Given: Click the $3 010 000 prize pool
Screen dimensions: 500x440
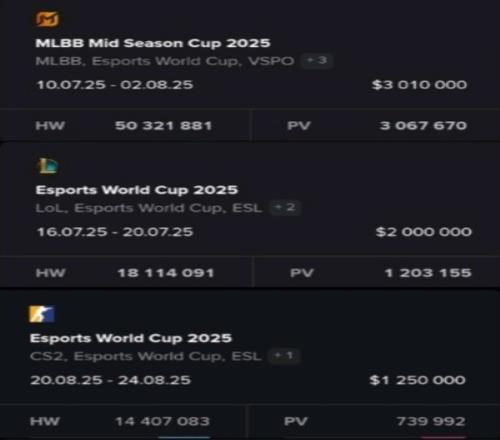Looking at the screenshot, I should tap(419, 85).
